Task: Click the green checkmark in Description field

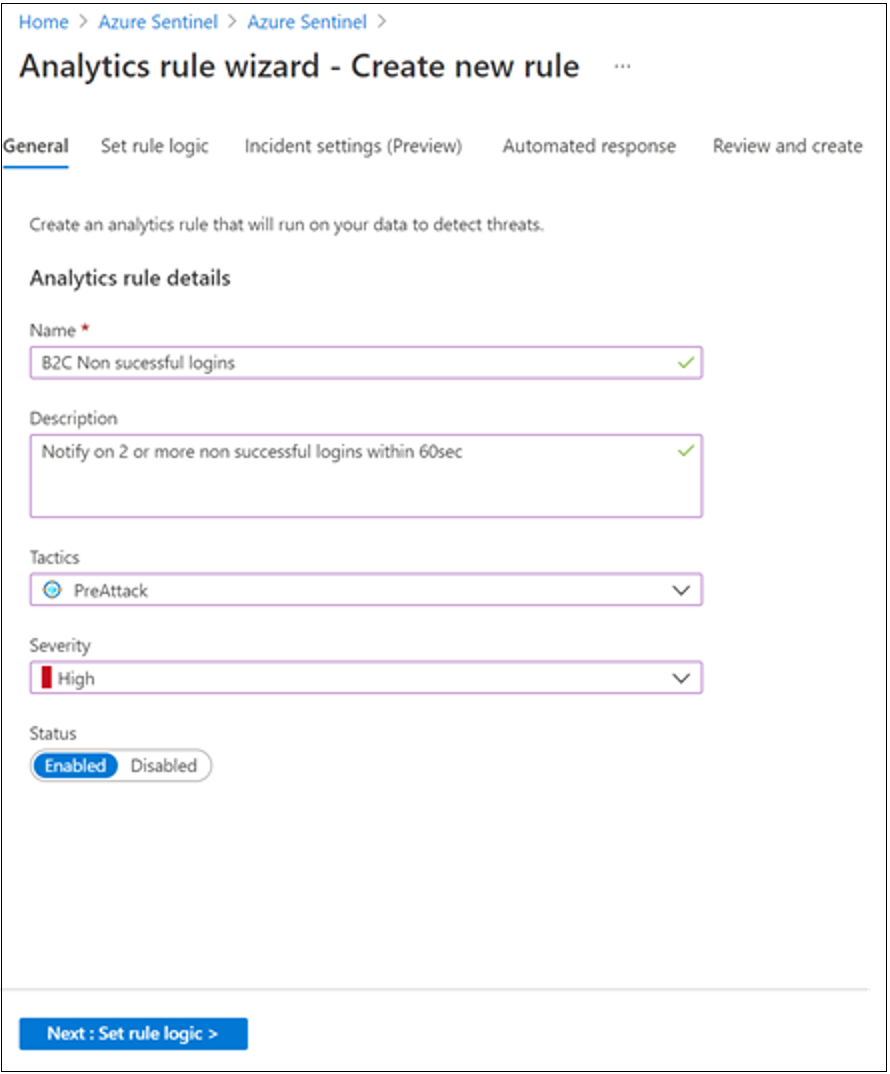Action: 685,451
